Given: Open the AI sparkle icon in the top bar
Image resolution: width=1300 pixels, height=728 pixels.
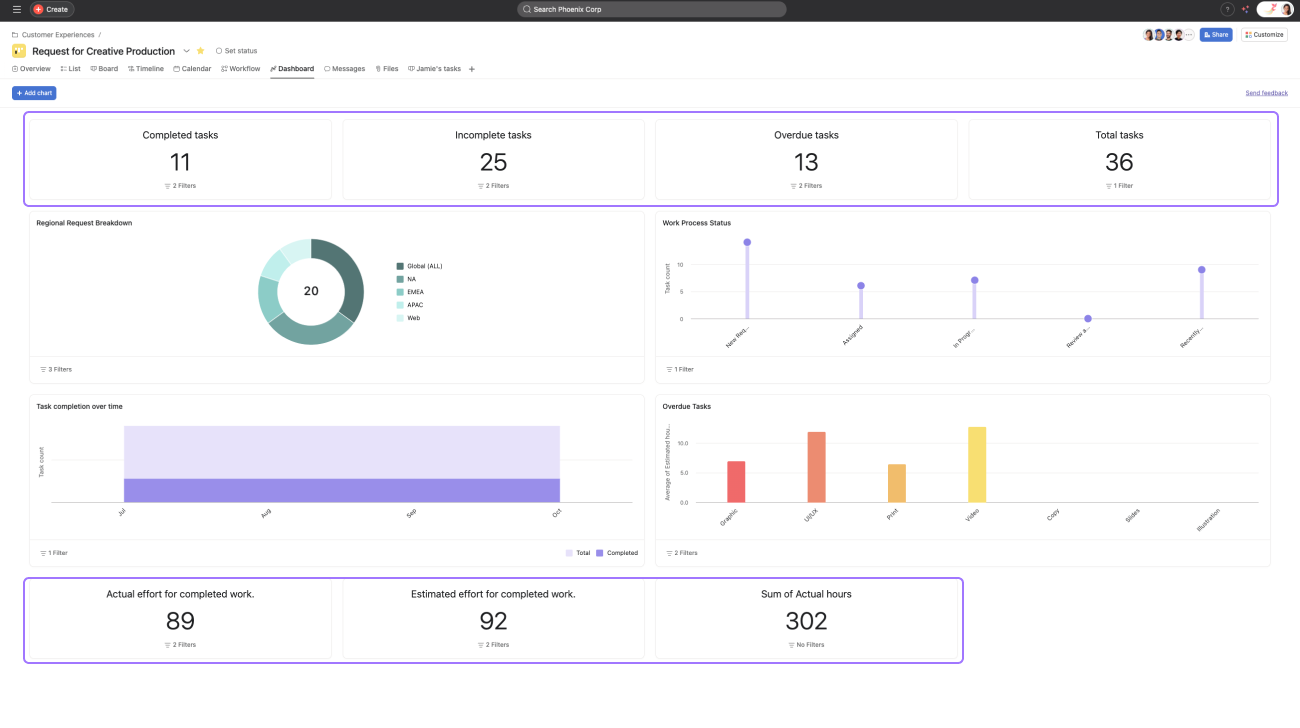Looking at the screenshot, I should coord(1245,9).
